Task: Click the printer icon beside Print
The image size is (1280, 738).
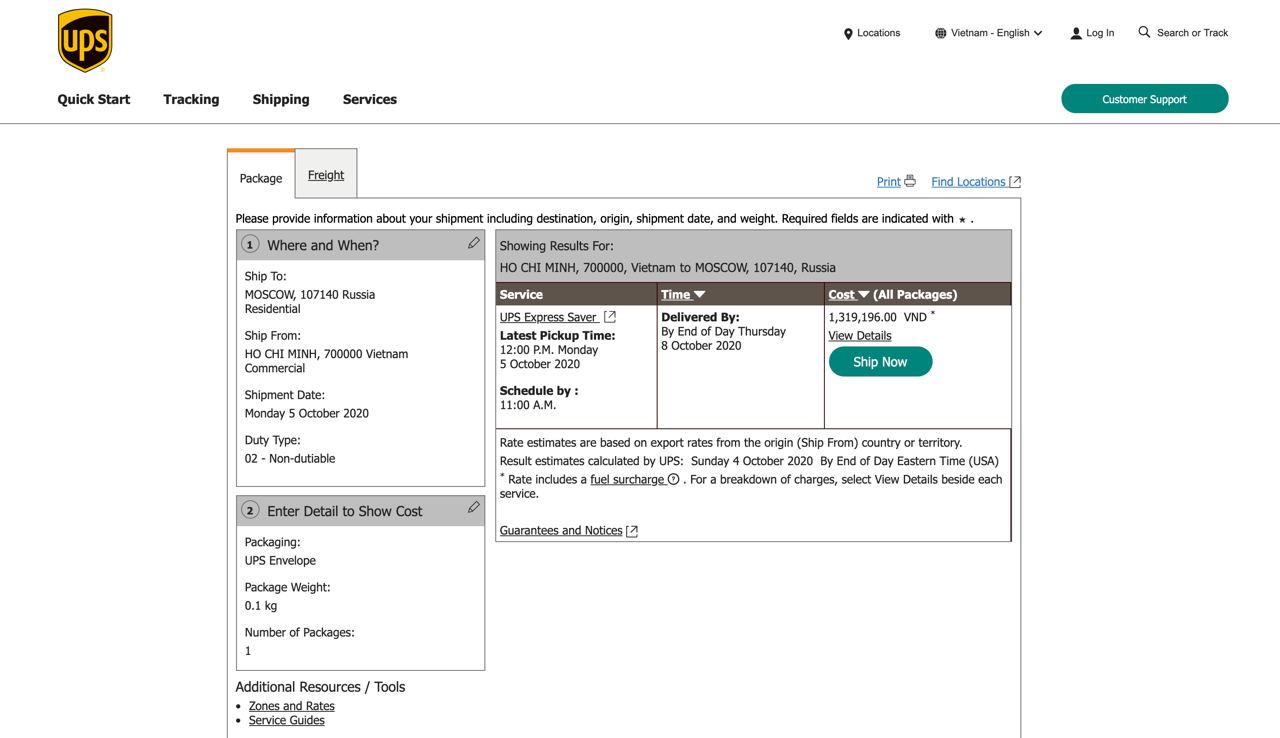Action: [x=910, y=181]
